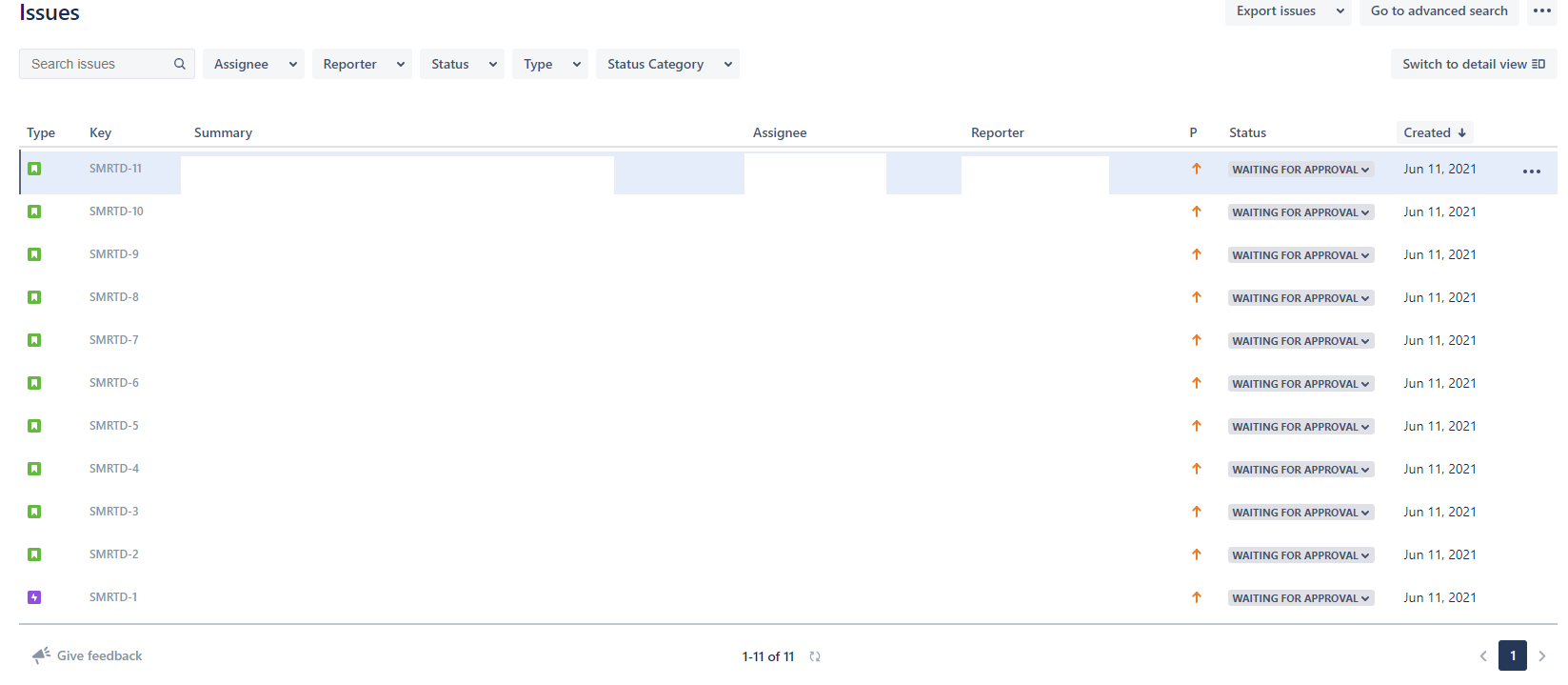Click the story type icon for SMRTD-9
The image size is (1568, 685).
tap(34, 254)
